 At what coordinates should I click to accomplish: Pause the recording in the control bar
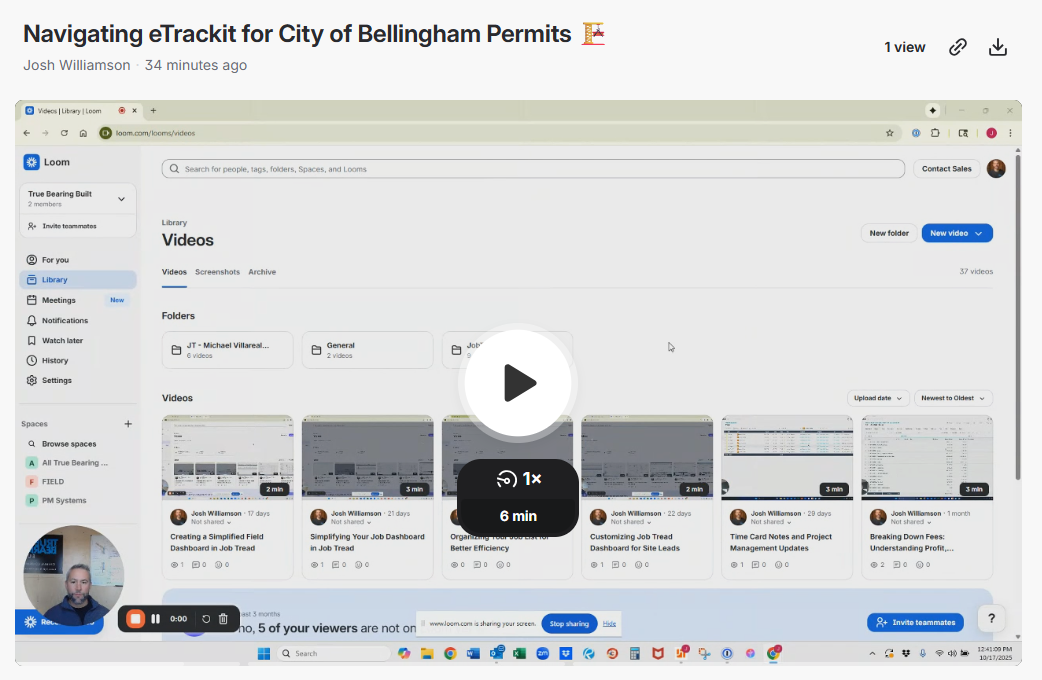pyautogui.click(x=156, y=619)
